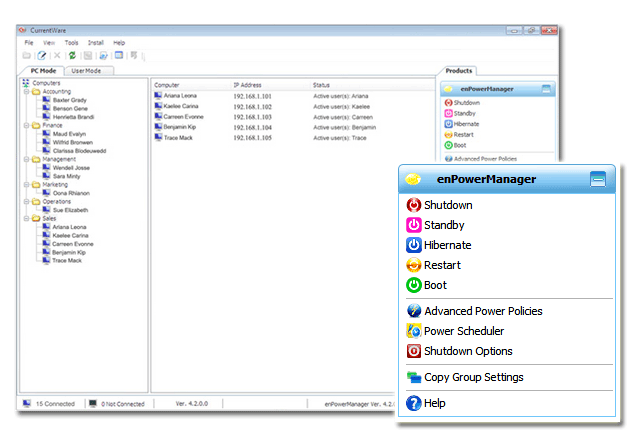This screenshot has width=640, height=440.
Task: Click the small Shutdown entry in the Products pane
Action: tap(462, 102)
